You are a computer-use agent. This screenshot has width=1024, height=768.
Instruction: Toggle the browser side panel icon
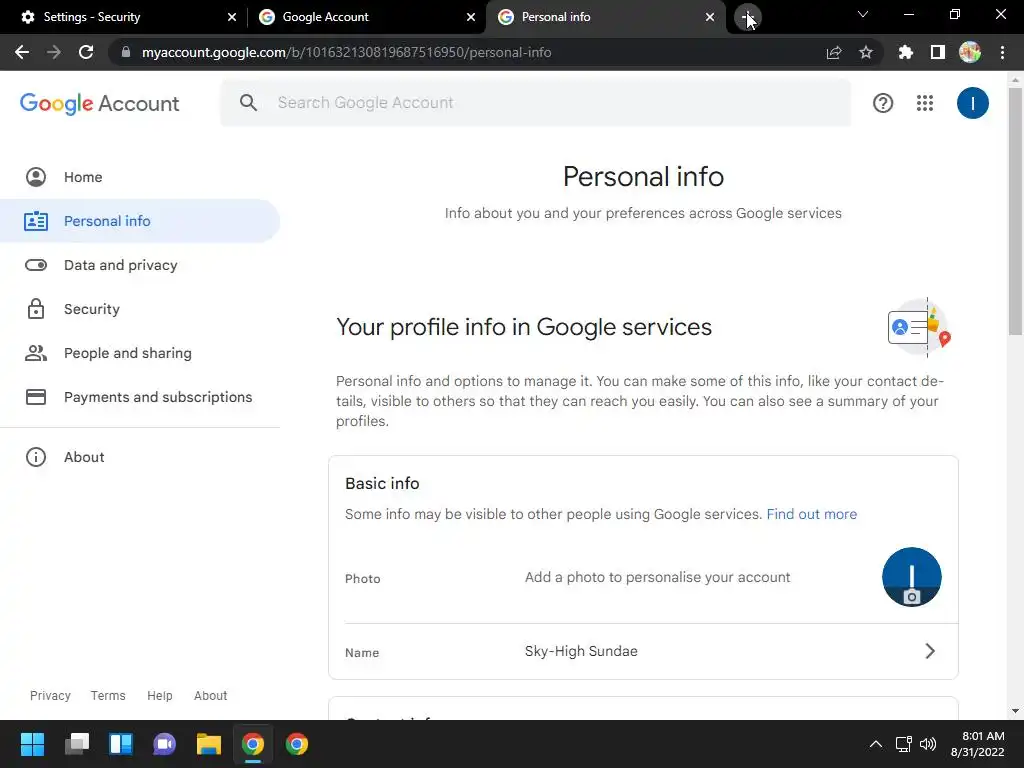tap(938, 52)
